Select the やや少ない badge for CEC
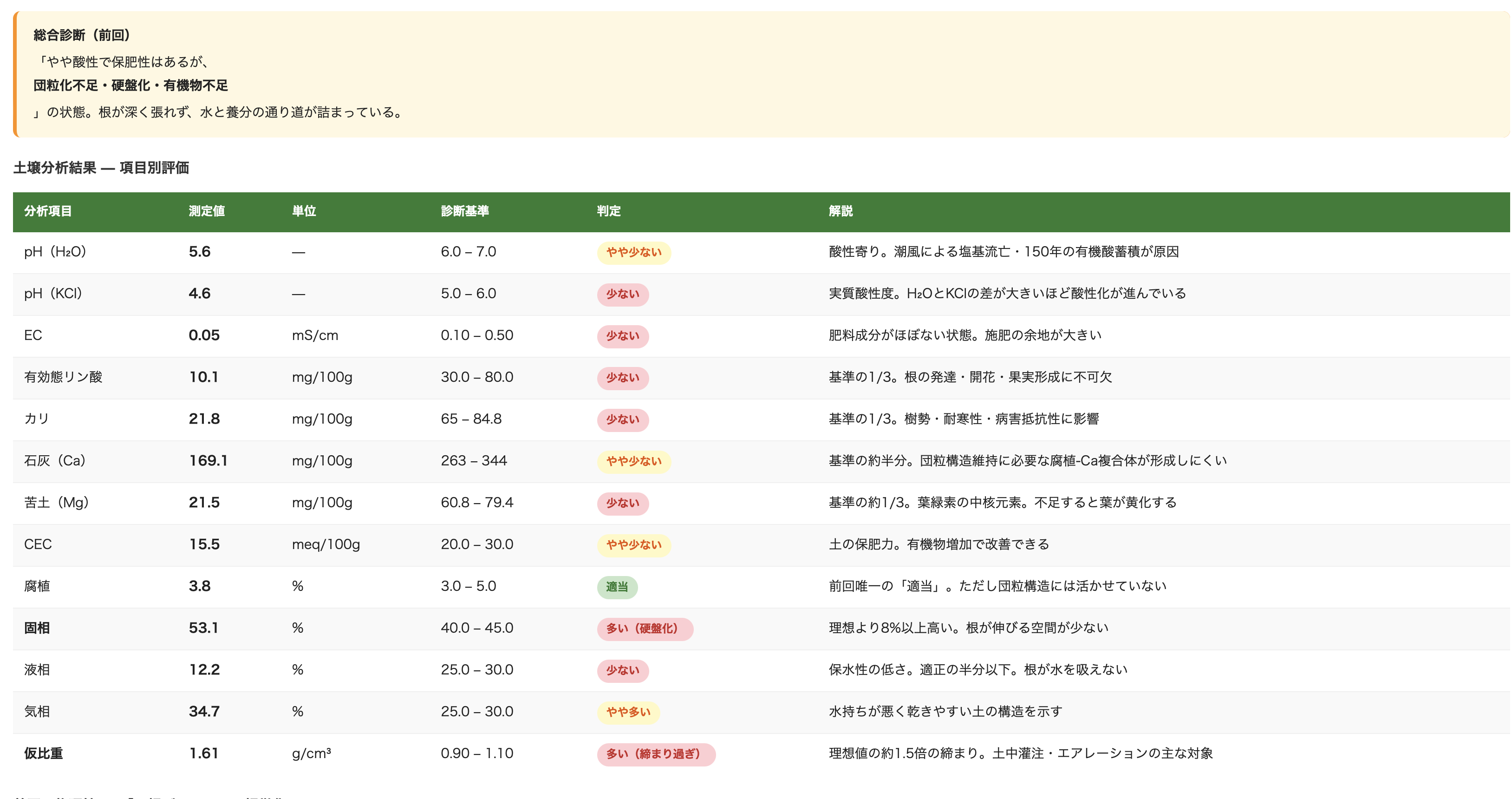The image size is (1512, 799). pos(634,544)
